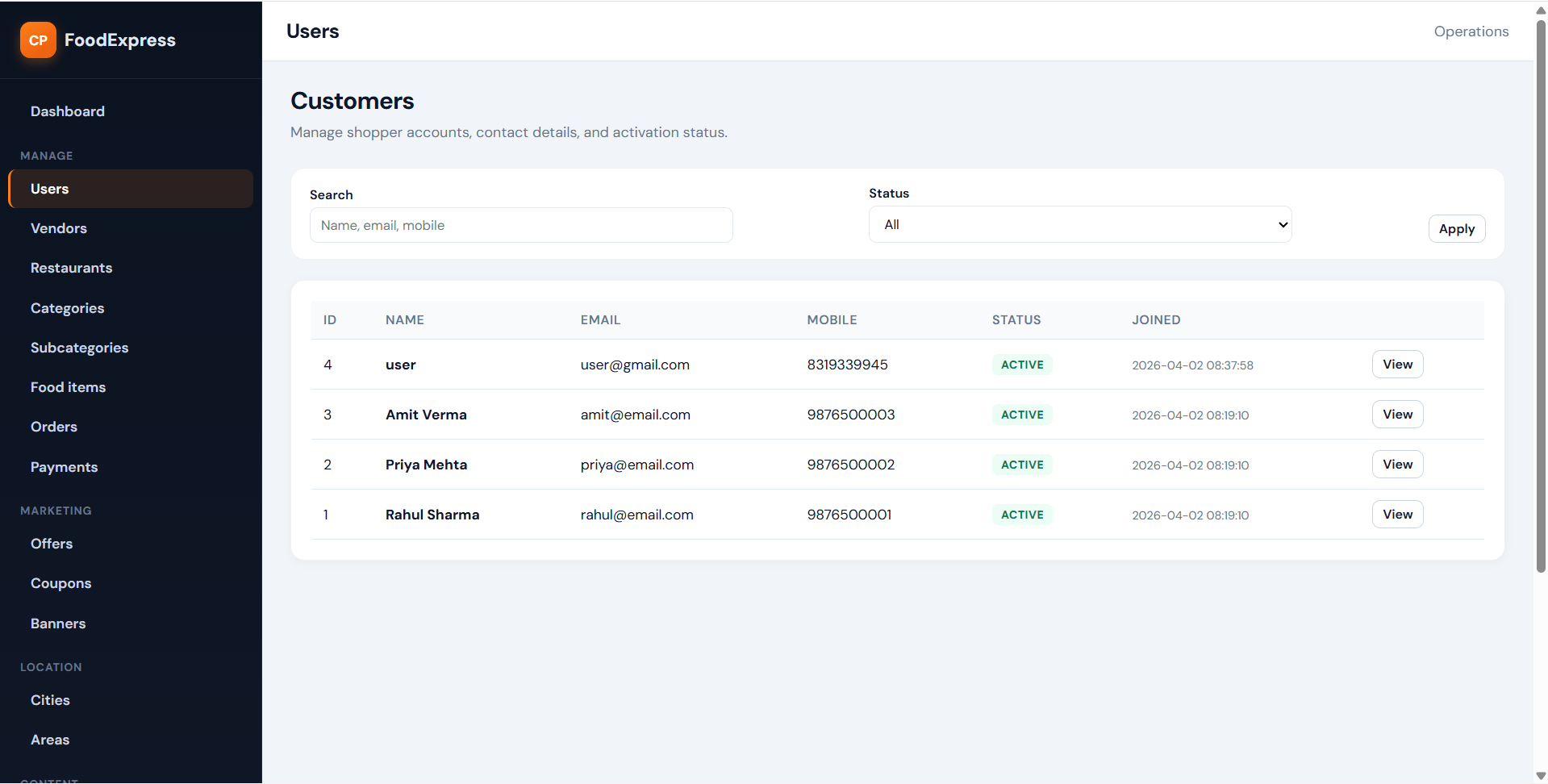This screenshot has width=1548, height=784.
Task: Go to Coupons
Action: click(x=61, y=583)
